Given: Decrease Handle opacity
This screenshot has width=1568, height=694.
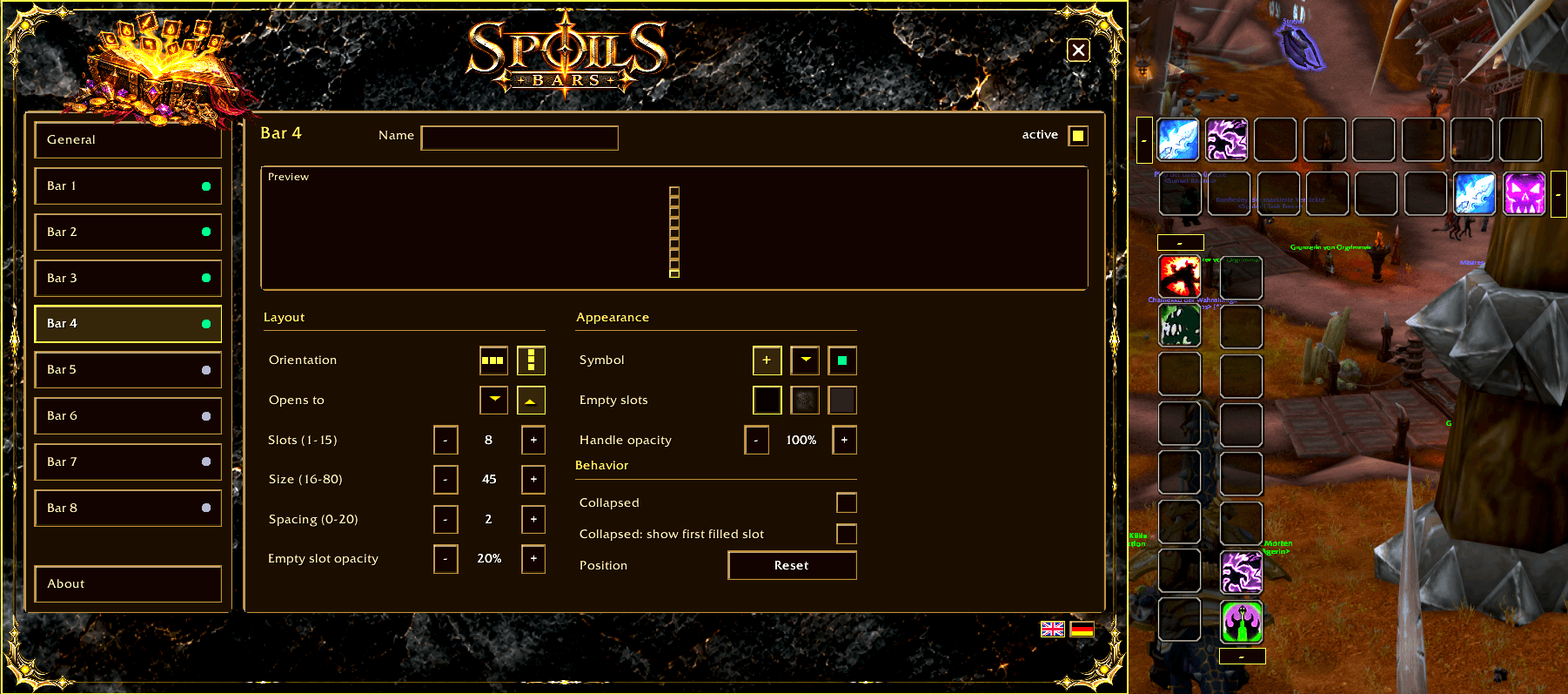Looking at the screenshot, I should pos(756,440).
